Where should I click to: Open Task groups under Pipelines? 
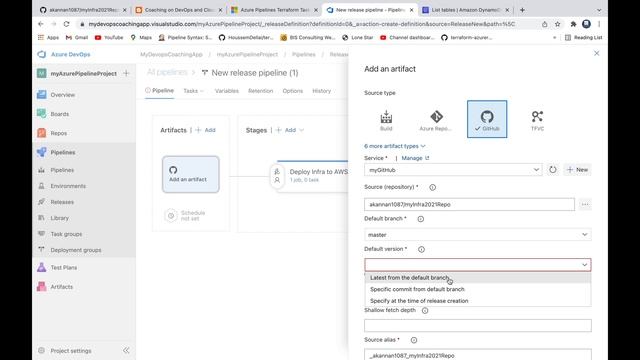[66, 234]
